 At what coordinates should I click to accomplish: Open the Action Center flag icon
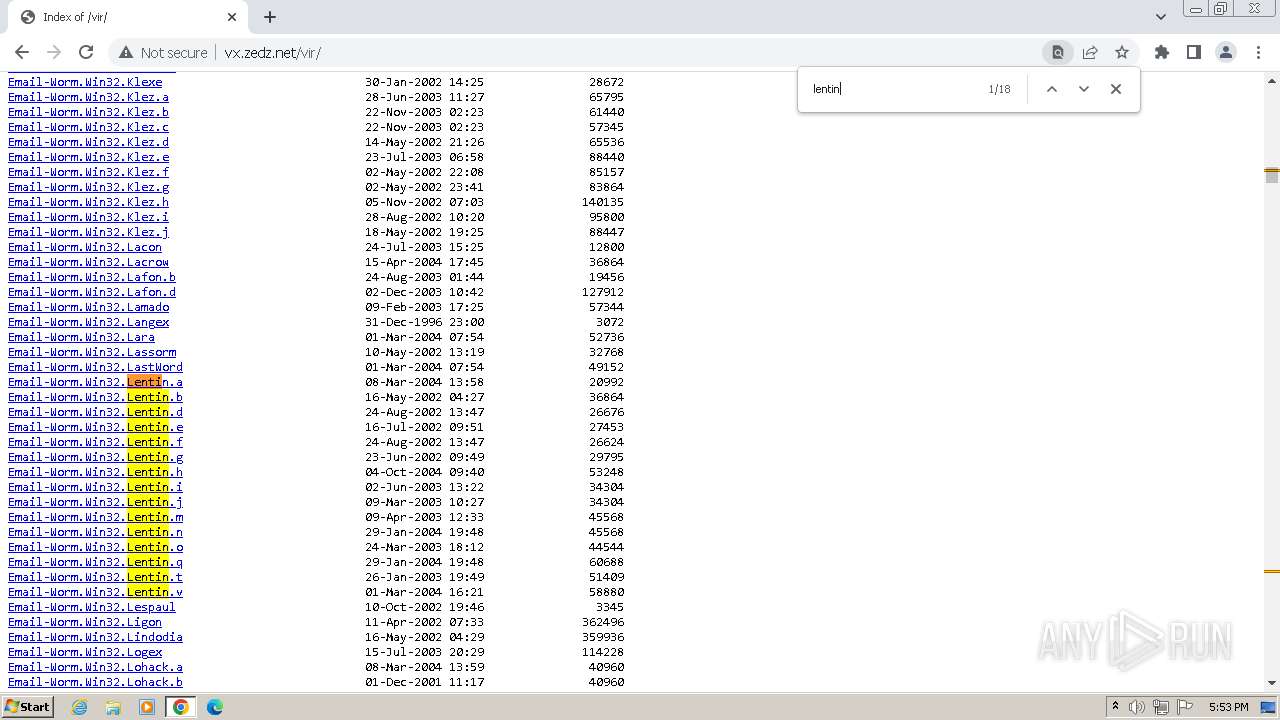pos(1185,707)
